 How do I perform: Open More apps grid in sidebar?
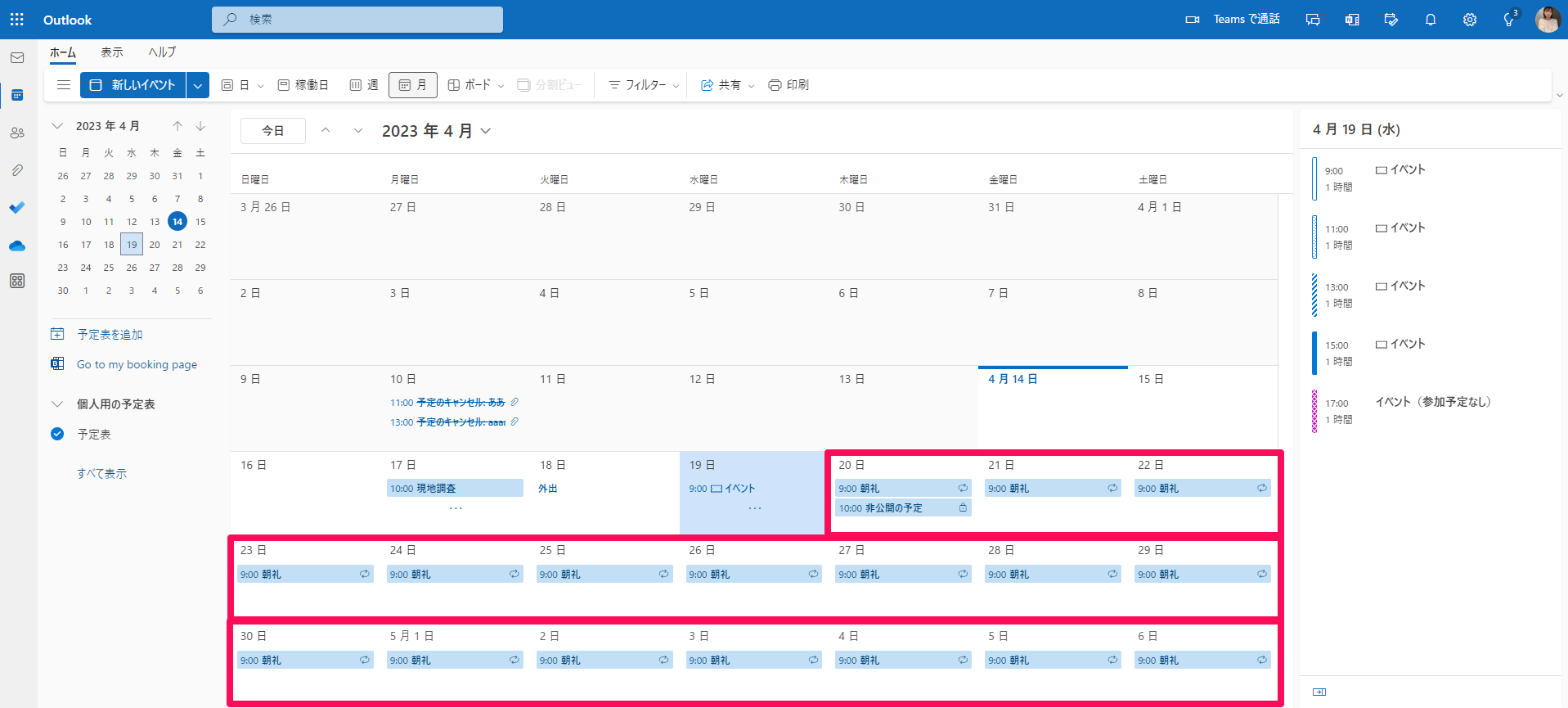[17, 282]
